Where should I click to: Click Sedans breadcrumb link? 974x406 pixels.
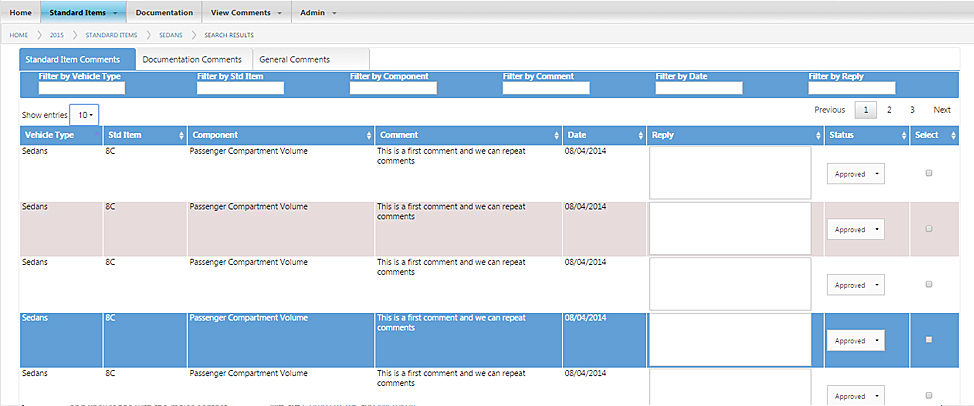coord(170,35)
